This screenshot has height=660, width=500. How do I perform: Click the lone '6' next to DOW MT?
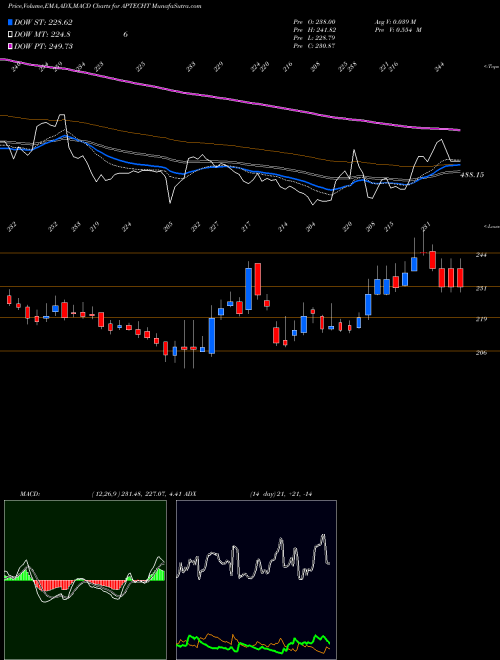125,34
